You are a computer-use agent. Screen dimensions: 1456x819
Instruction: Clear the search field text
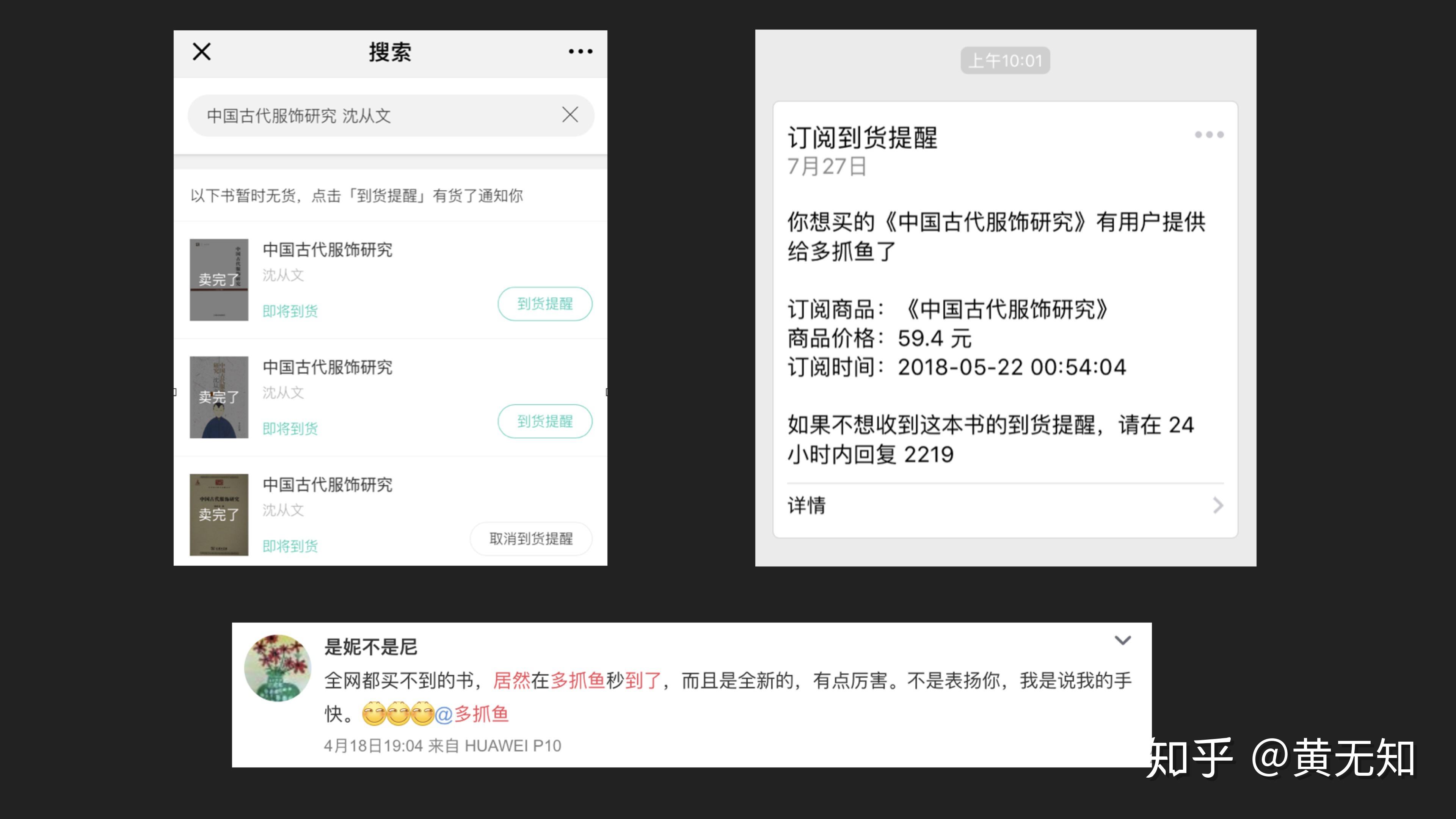570,115
